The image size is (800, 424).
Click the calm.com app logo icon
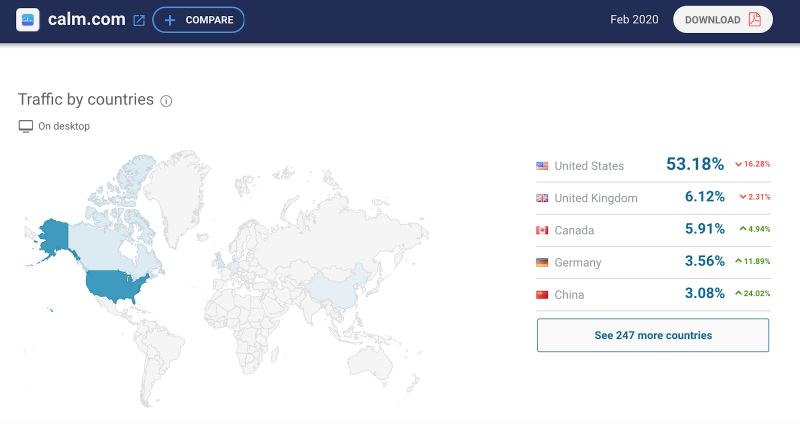coord(28,20)
